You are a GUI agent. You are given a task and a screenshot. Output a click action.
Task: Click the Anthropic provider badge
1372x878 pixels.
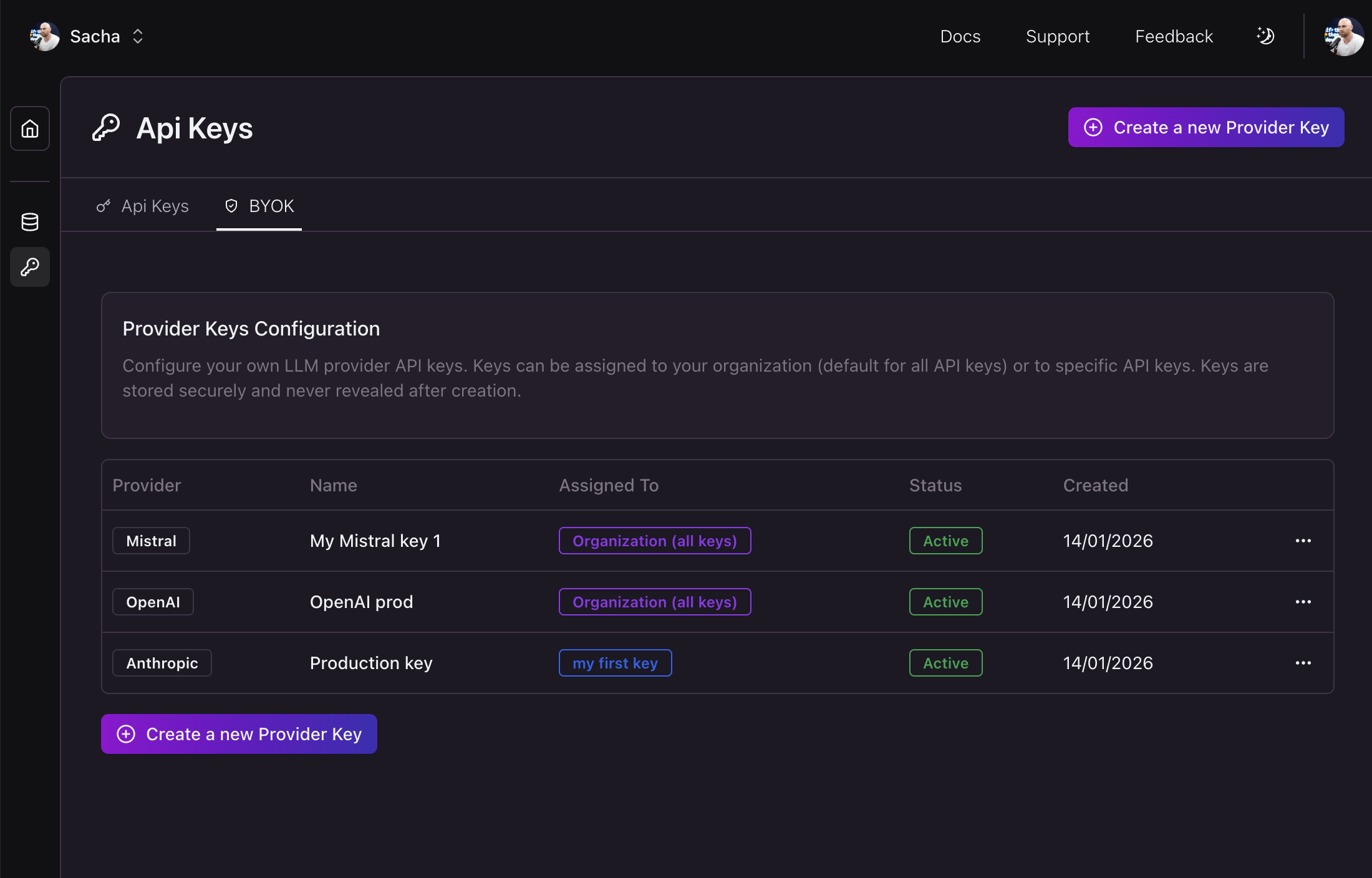[162, 663]
